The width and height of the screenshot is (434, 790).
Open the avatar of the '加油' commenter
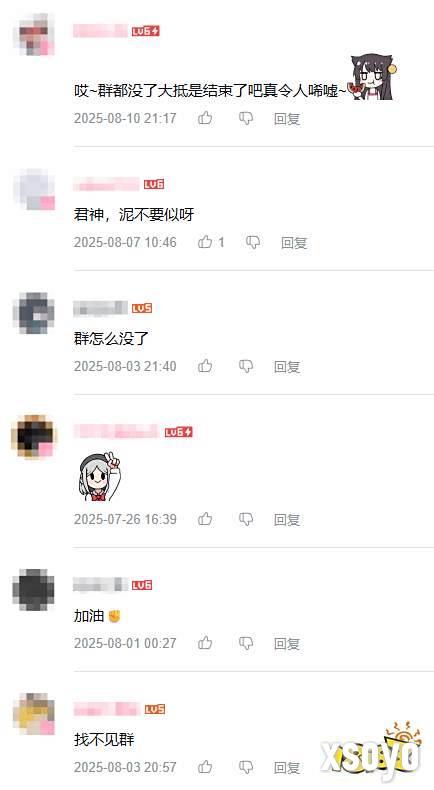(x=33, y=589)
